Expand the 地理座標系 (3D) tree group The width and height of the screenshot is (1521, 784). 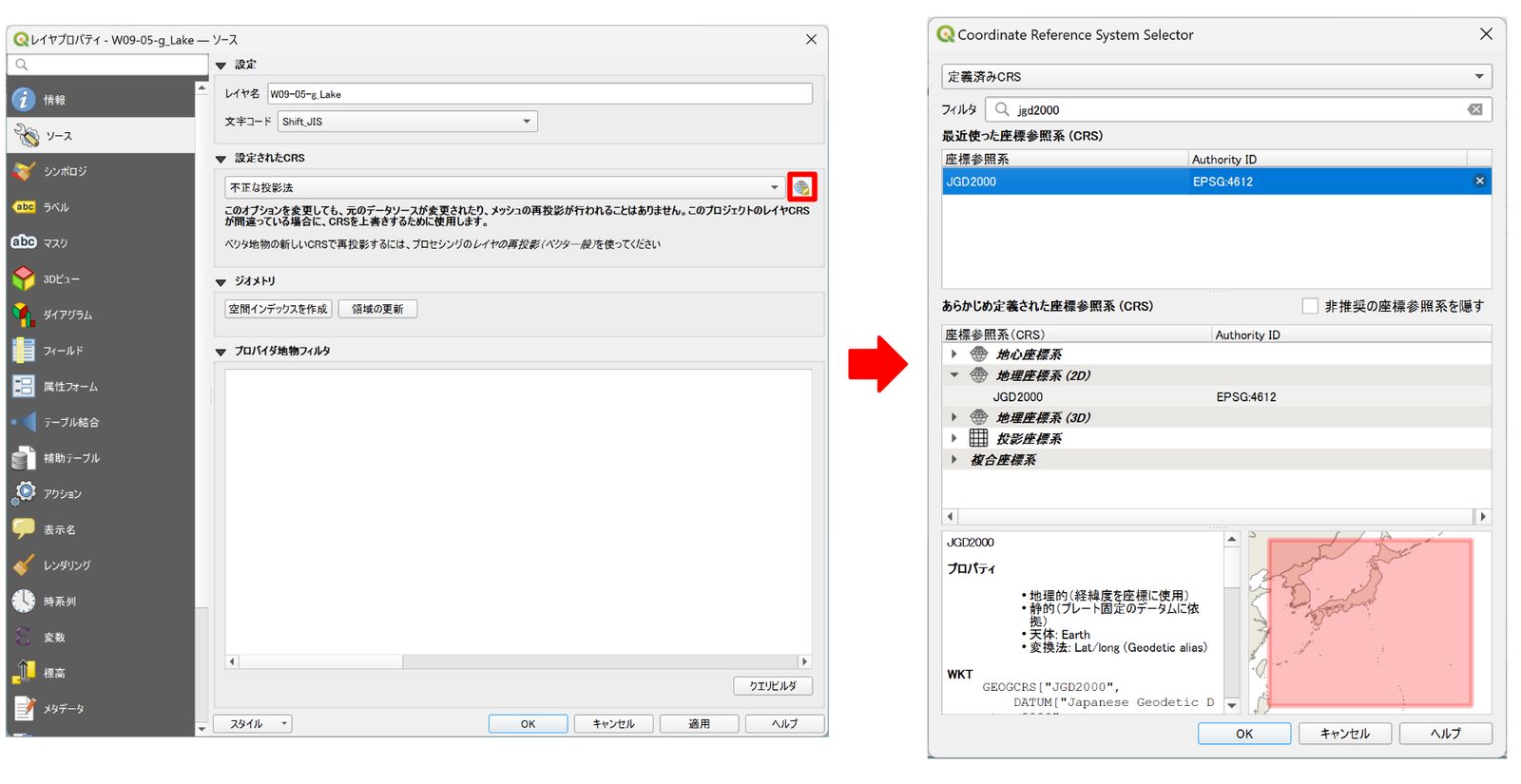tap(953, 417)
